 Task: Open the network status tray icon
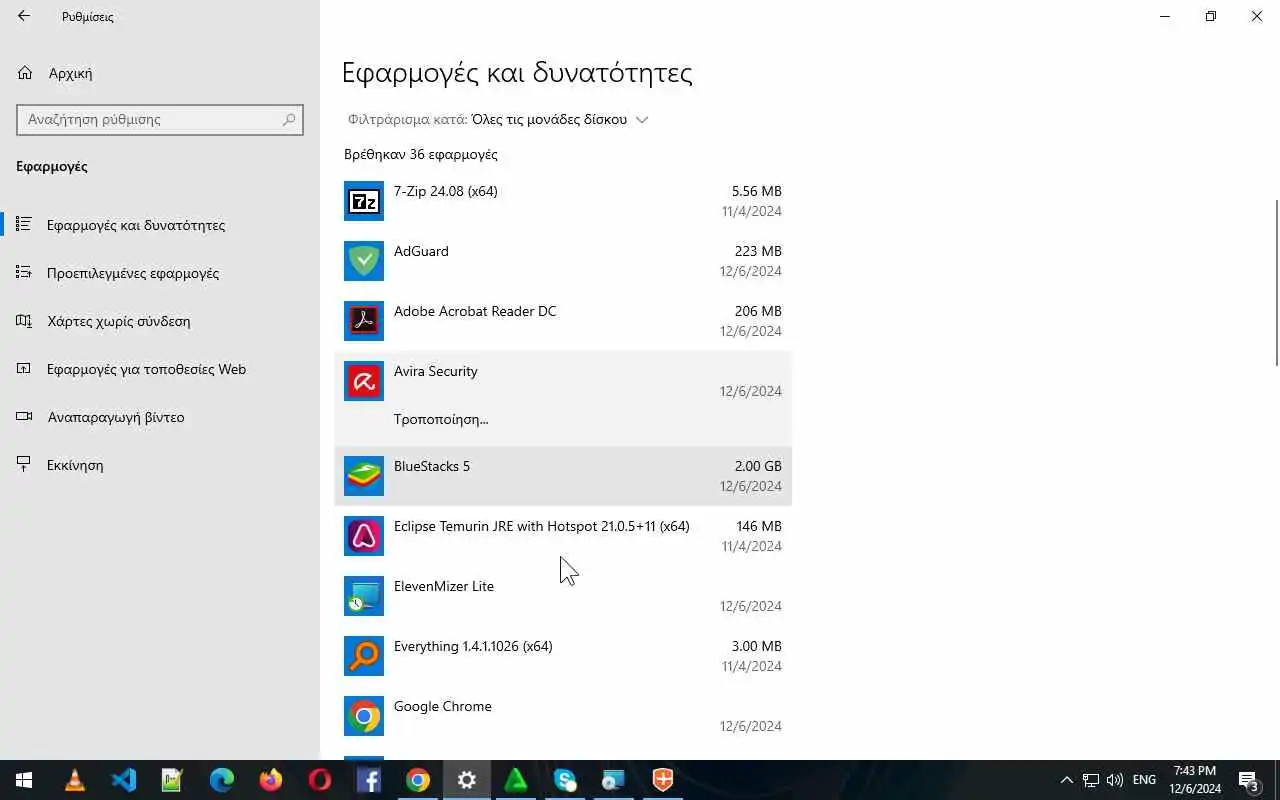point(1091,780)
